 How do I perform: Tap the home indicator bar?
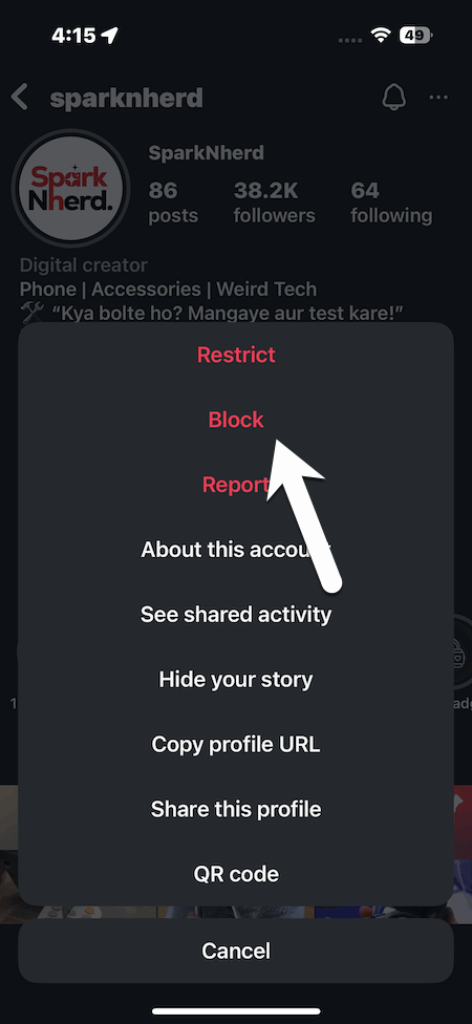point(236,1011)
